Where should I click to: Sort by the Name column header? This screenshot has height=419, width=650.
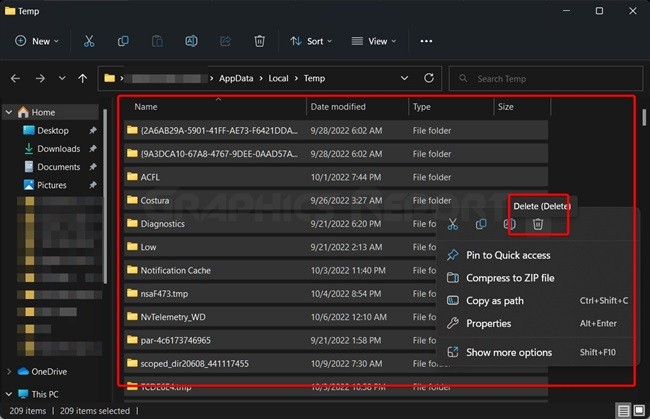(x=215, y=107)
